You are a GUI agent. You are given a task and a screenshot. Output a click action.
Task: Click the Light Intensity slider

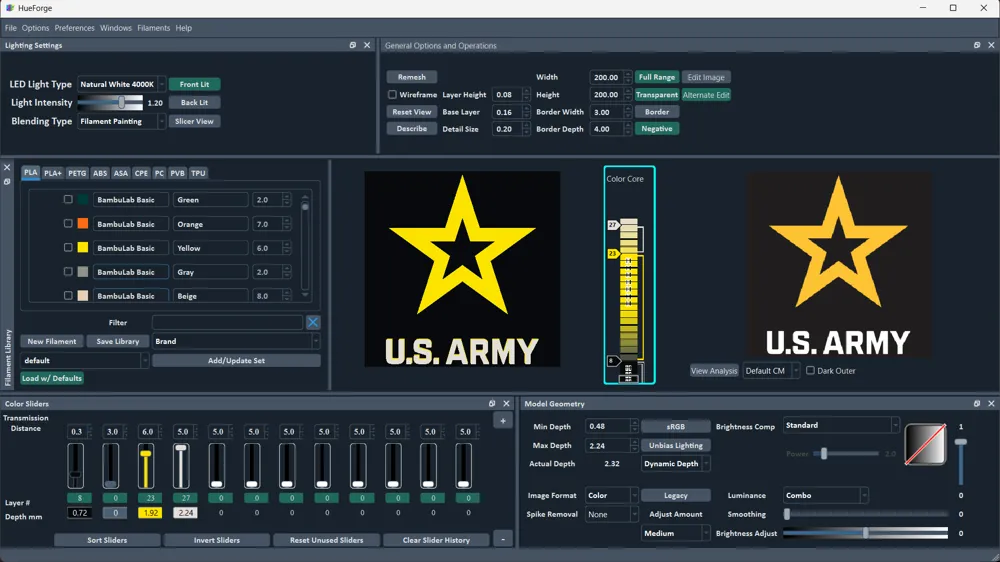click(x=110, y=102)
